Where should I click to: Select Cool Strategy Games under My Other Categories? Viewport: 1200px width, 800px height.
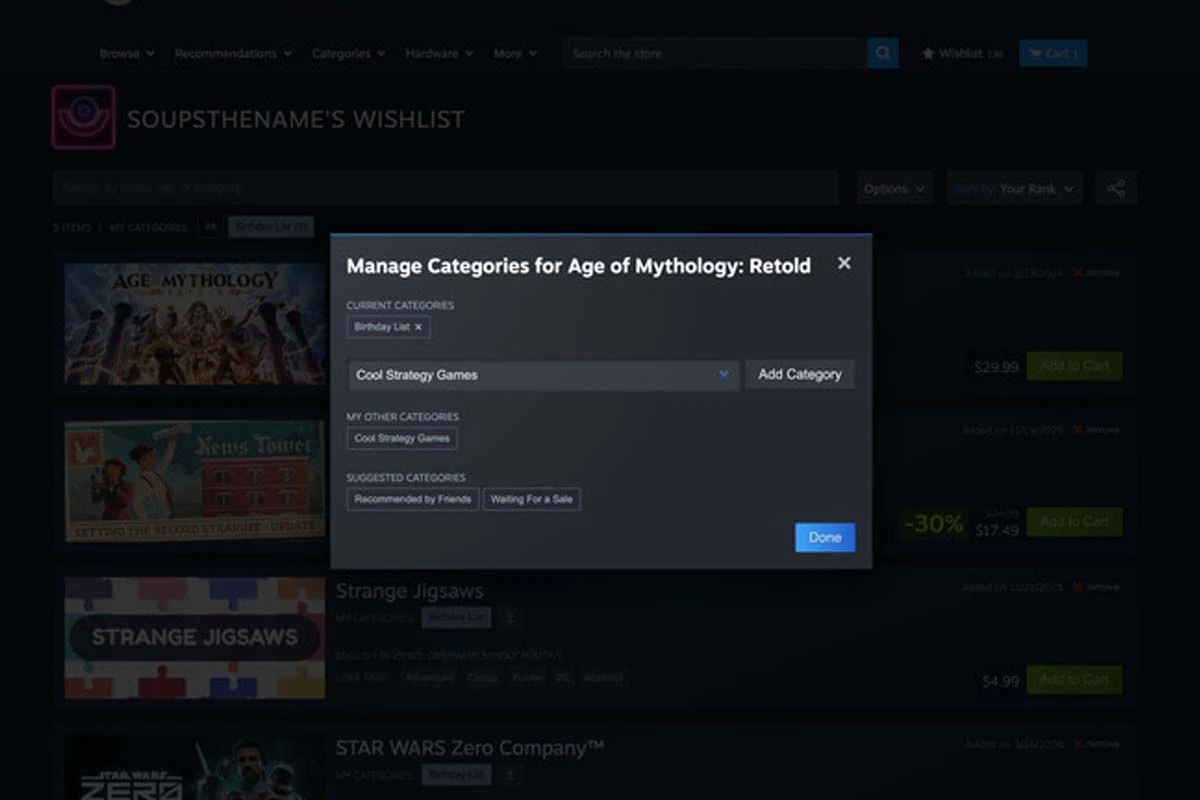(402, 438)
